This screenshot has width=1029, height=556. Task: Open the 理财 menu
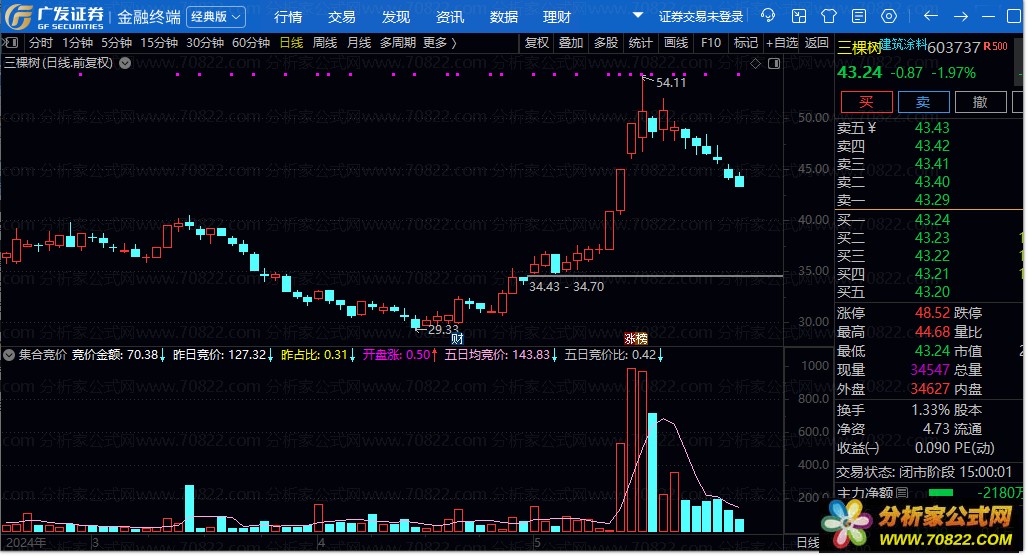point(556,17)
